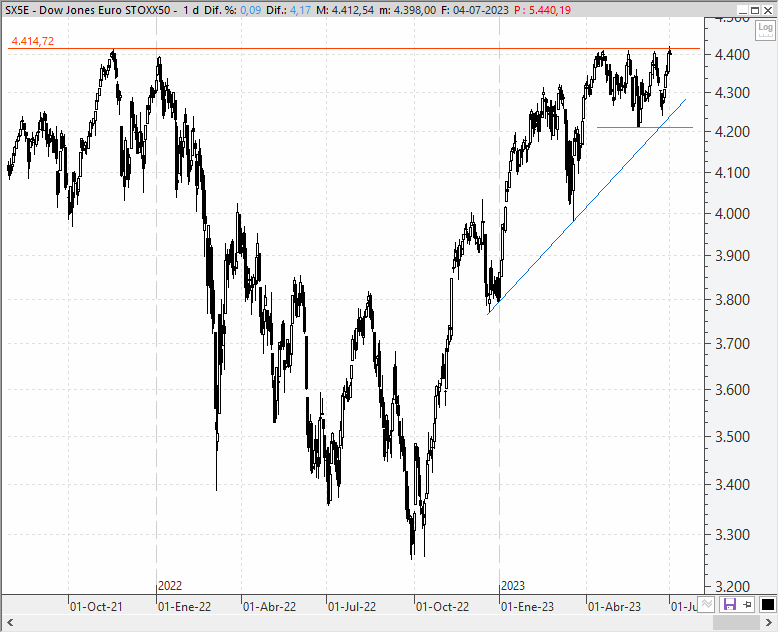The height and width of the screenshot is (633, 779).
Task: Minimize the chart window
Action: (743, 10)
